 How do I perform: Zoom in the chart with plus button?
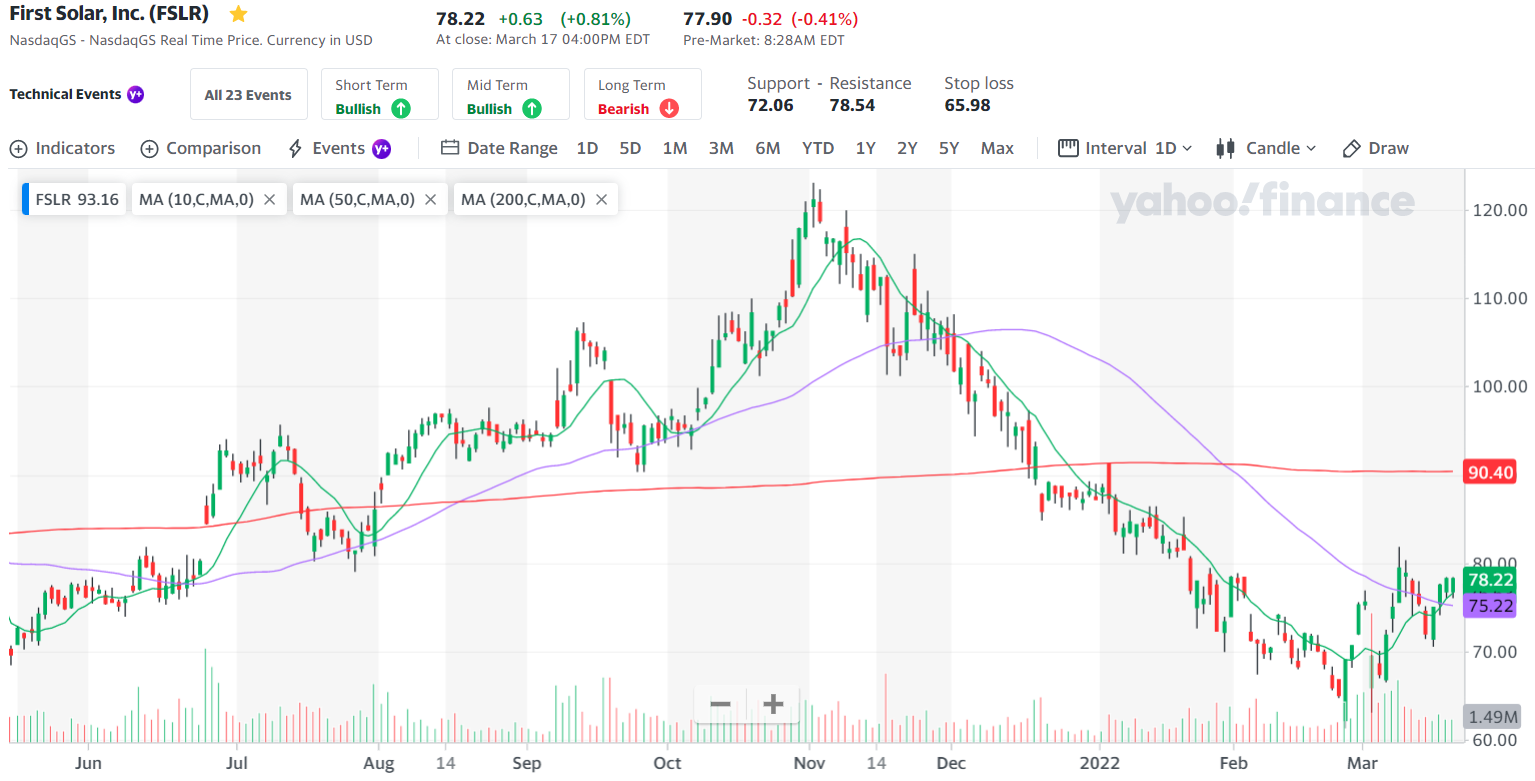point(772,704)
